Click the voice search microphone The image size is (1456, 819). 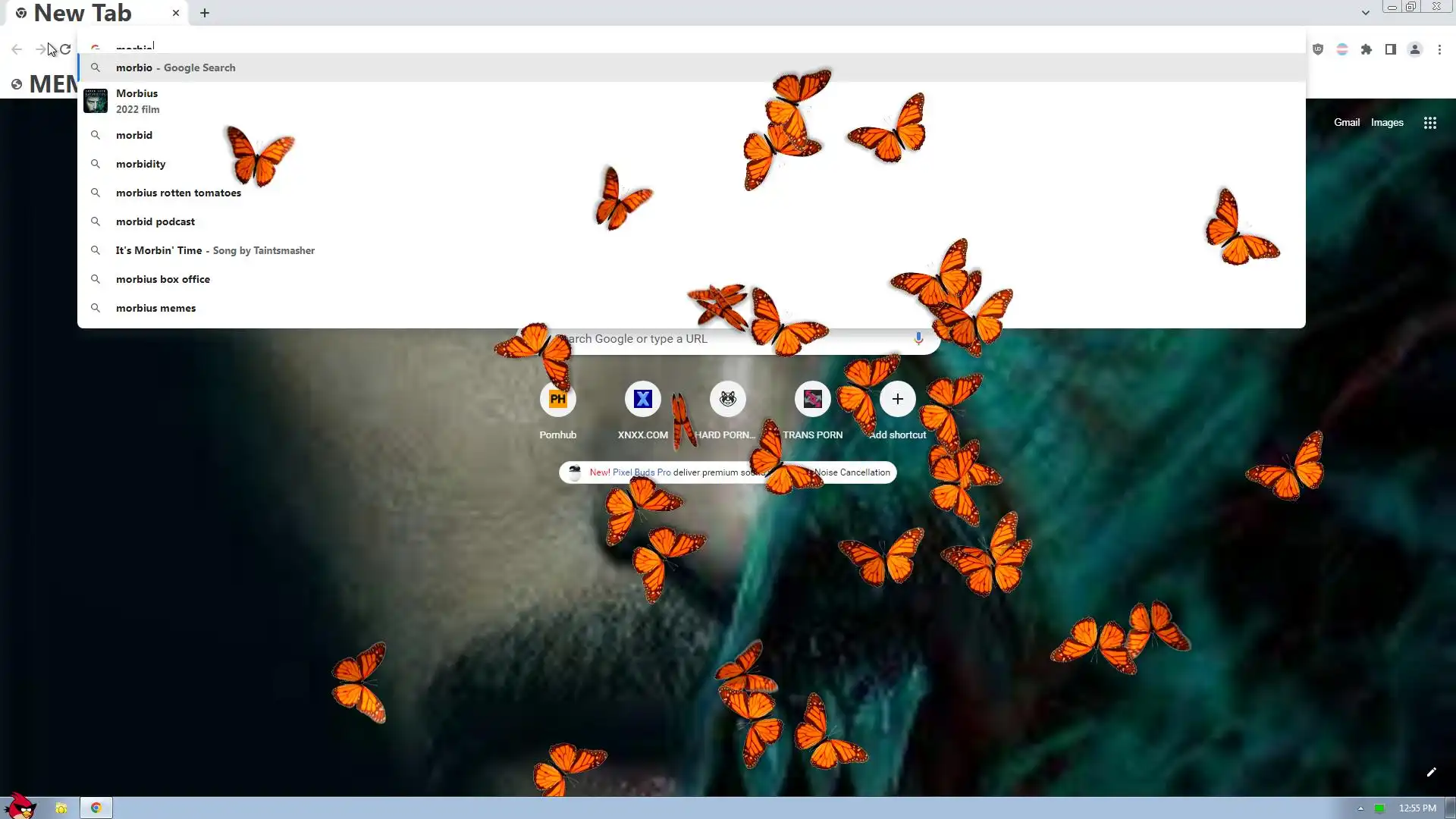pyautogui.click(x=918, y=338)
